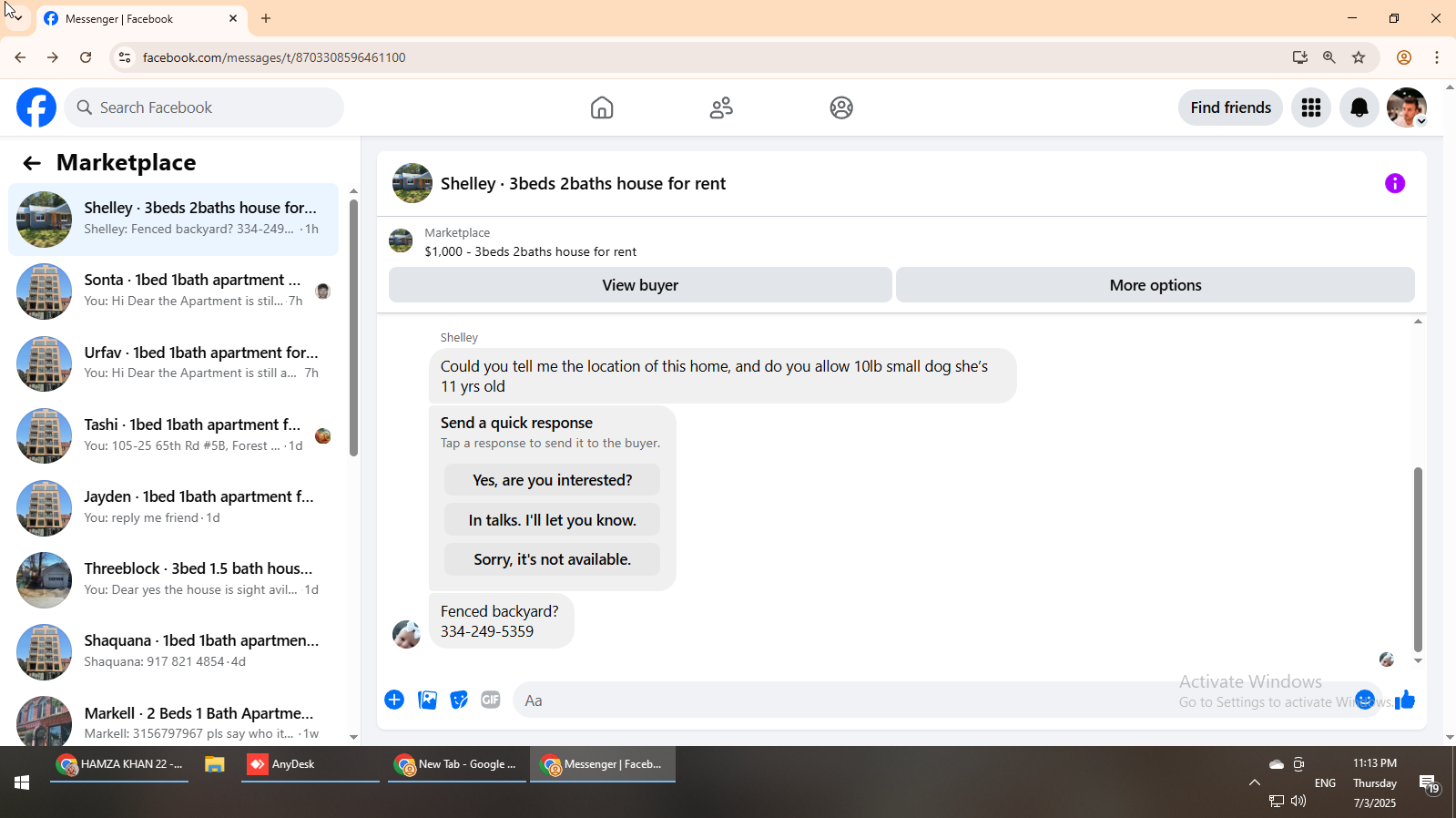The width and height of the screenshot is (1456, 818).
Task: Open Sonta 1bed 1bath apartment conversation
Action: coord(173,291)
